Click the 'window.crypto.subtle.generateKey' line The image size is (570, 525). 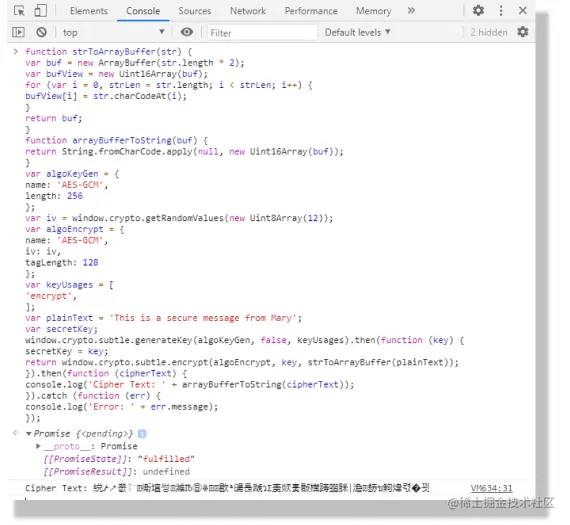244,340
